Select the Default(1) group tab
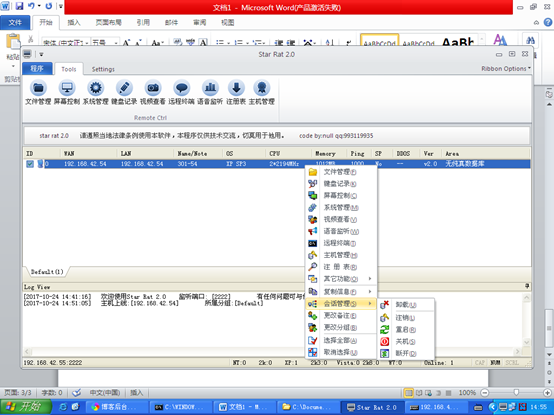554x415 pixels. [47, 272]
